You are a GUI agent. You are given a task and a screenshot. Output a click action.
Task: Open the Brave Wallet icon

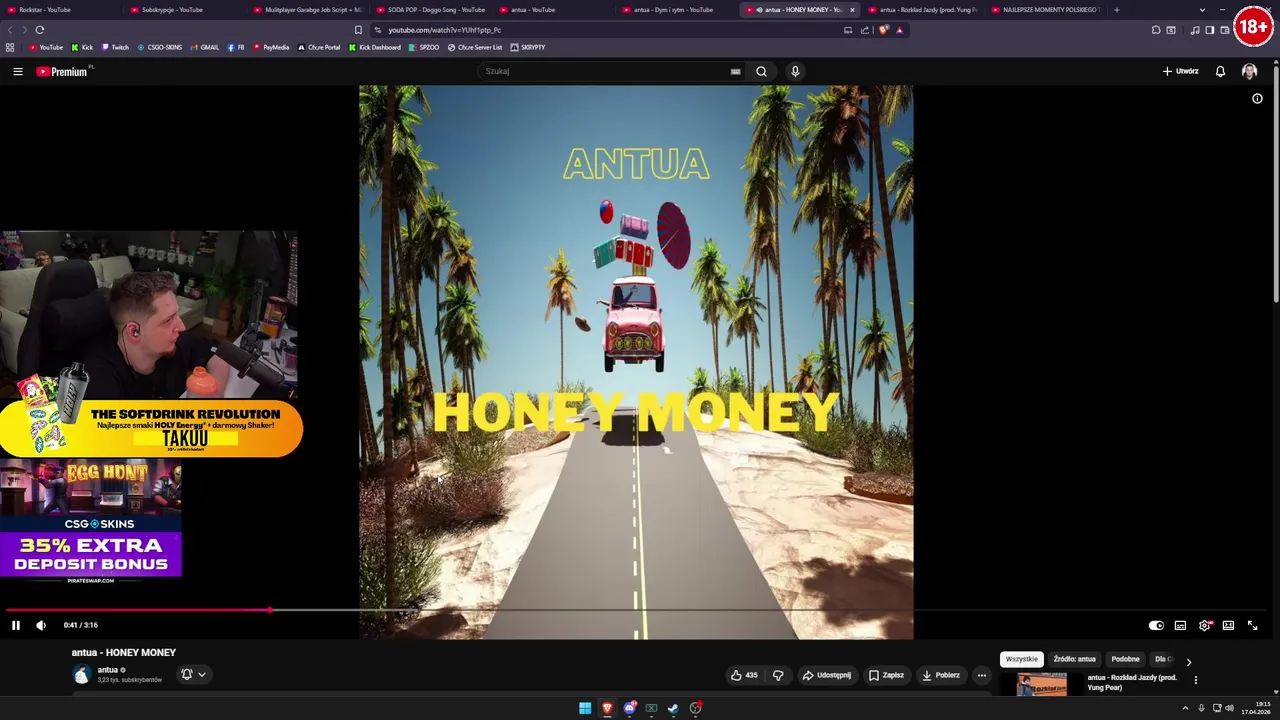[x=1225, y=30]
